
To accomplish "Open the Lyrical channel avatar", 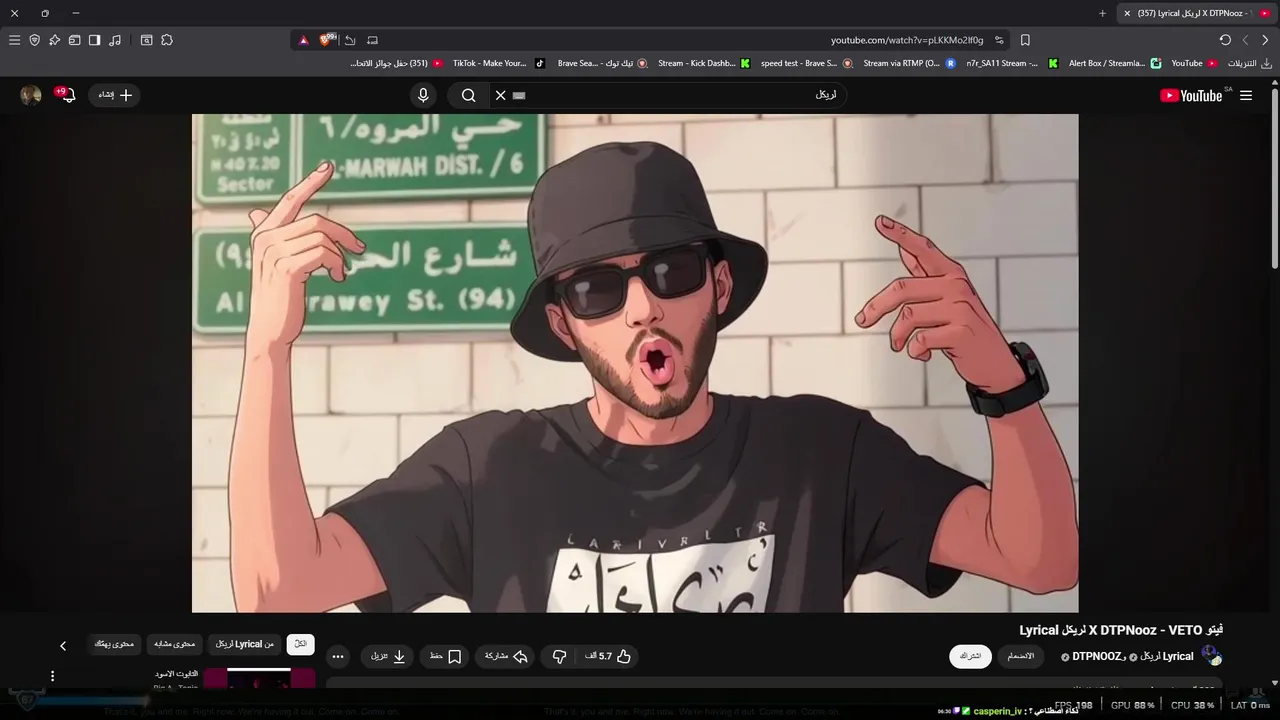I will point(1212,656).
